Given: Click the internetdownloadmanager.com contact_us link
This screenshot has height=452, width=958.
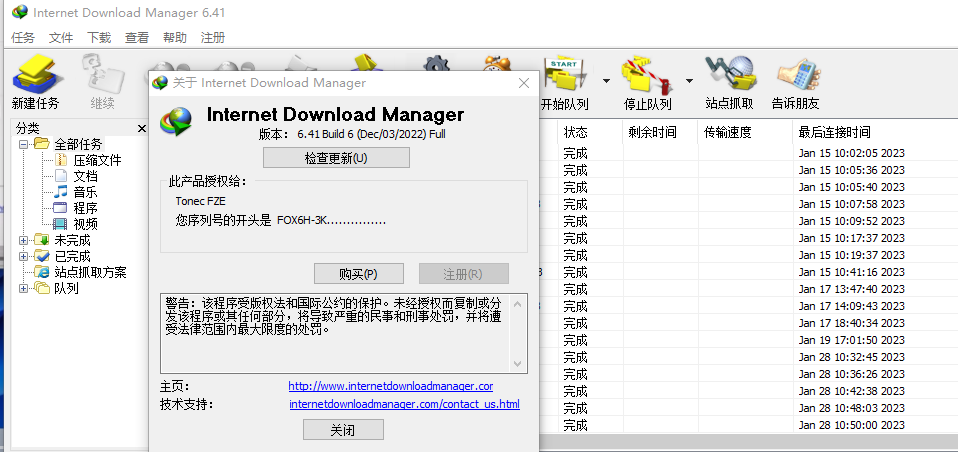Looking at the screenshot, I should pos(404,404).
